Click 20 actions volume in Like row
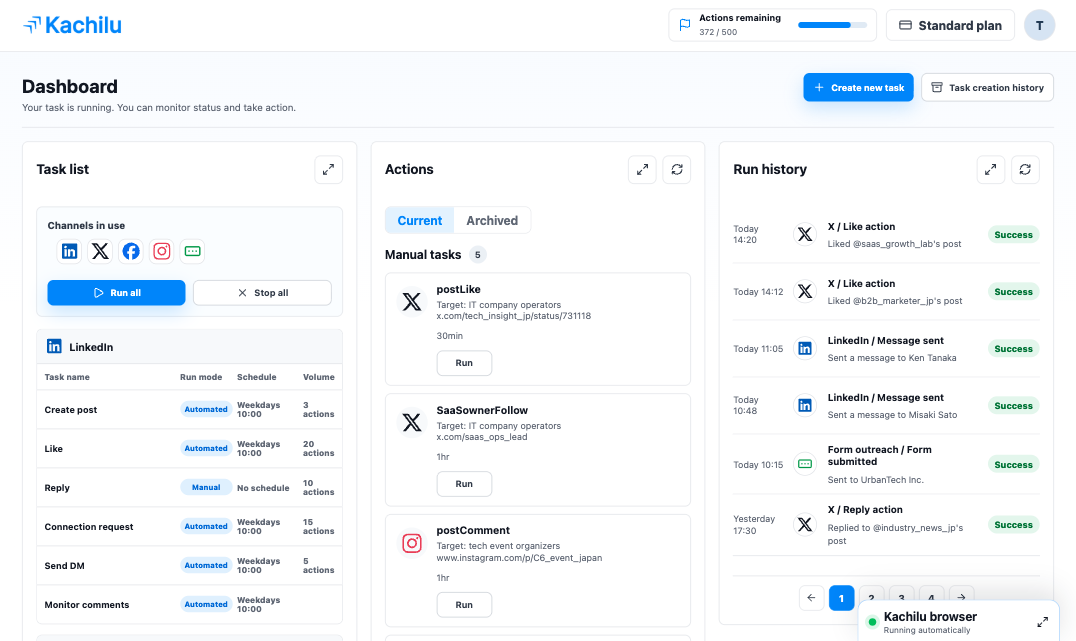The image size is (1076, 641). click(318, 449)
